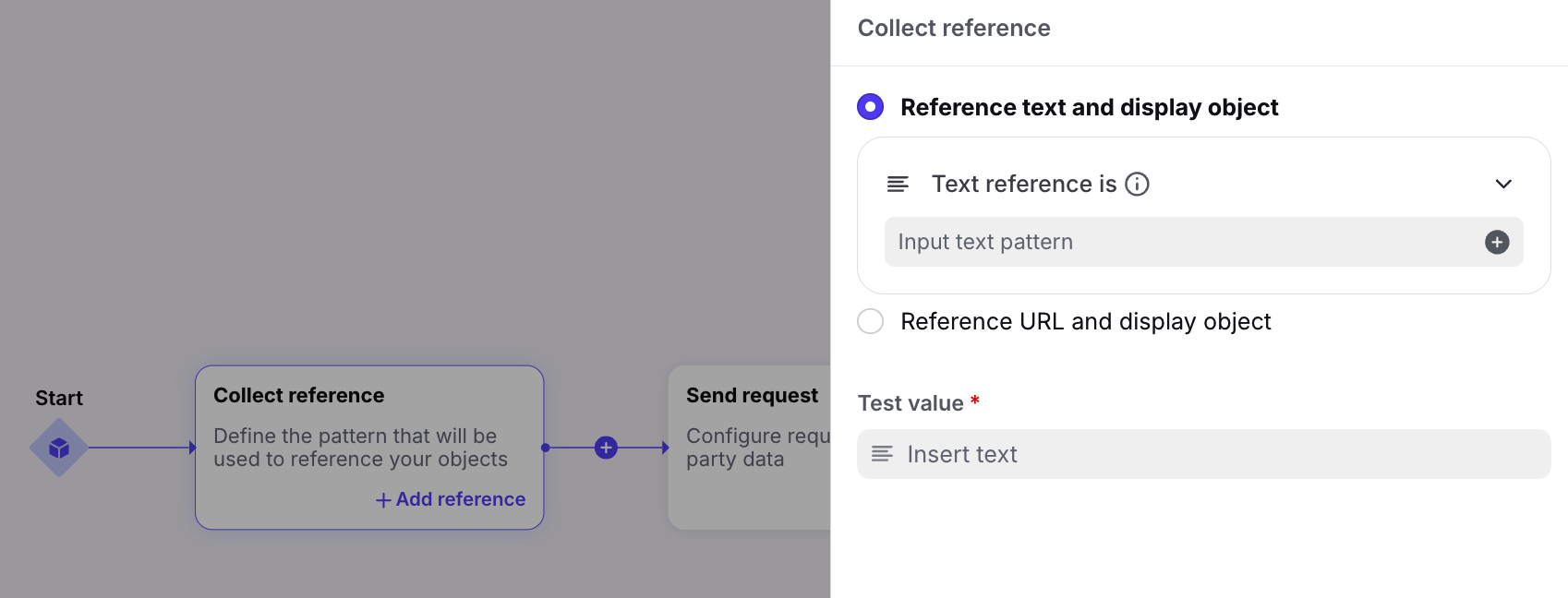Select the Send request step card

[749, 448]
